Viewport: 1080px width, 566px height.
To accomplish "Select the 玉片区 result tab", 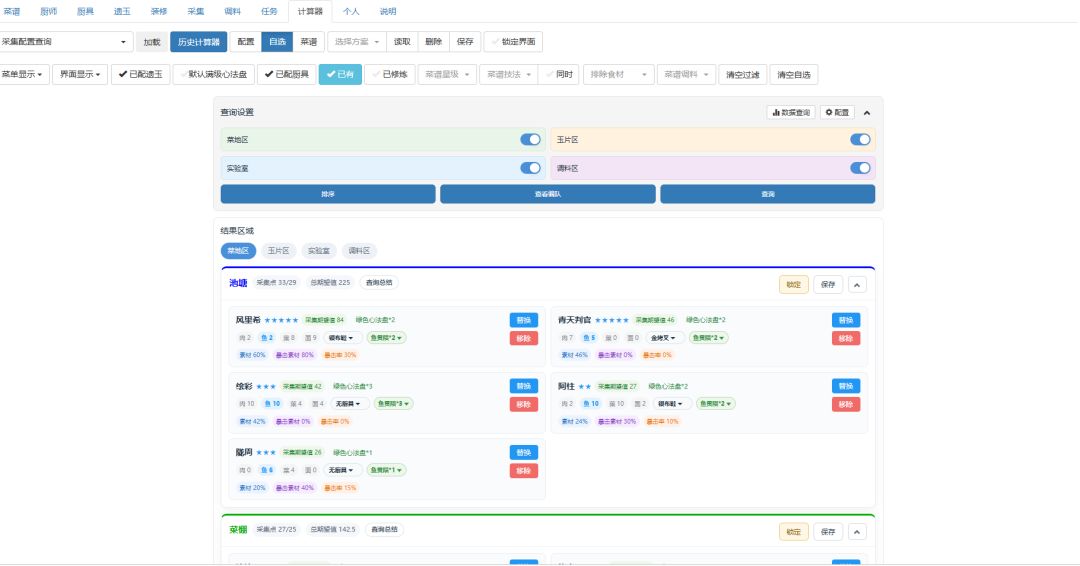I will point(278,251).
